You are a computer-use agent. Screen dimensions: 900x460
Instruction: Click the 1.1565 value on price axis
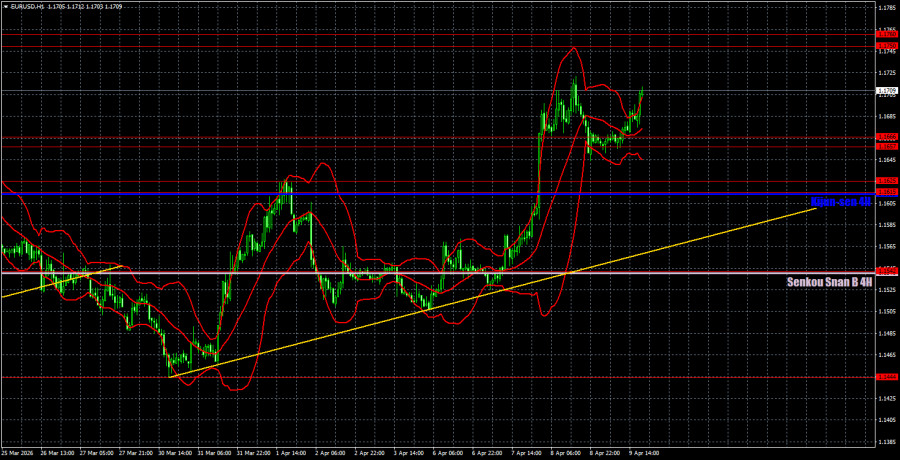click(x=887, y=246)
